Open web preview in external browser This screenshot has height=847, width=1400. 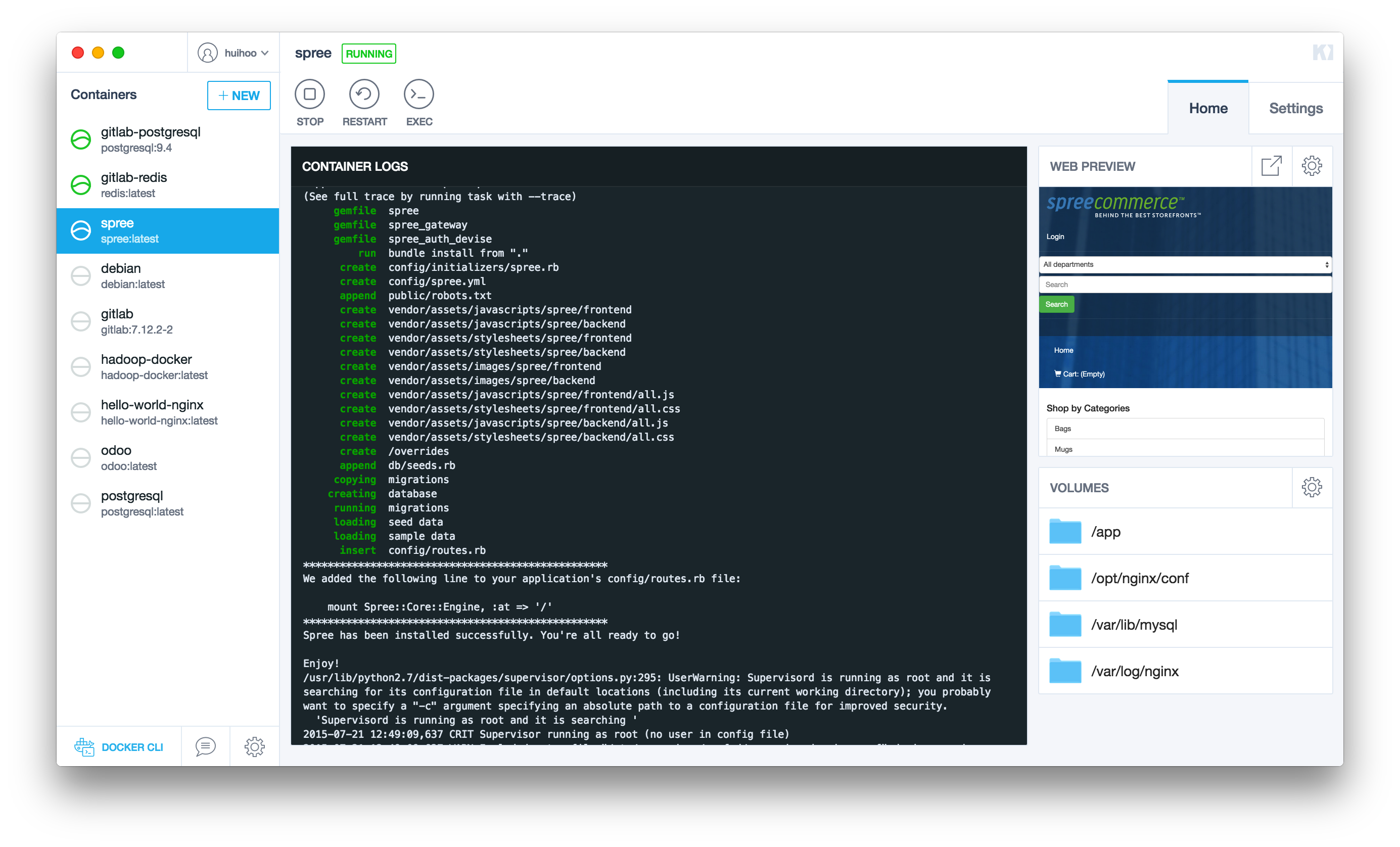1271,166
